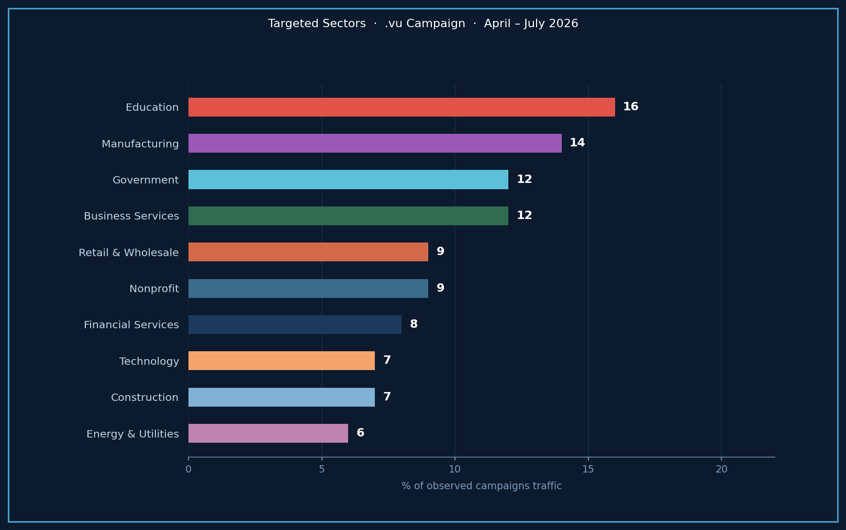
Task: Click the 'Energy & Utilities' category label
Action: [x=133, y=434]
